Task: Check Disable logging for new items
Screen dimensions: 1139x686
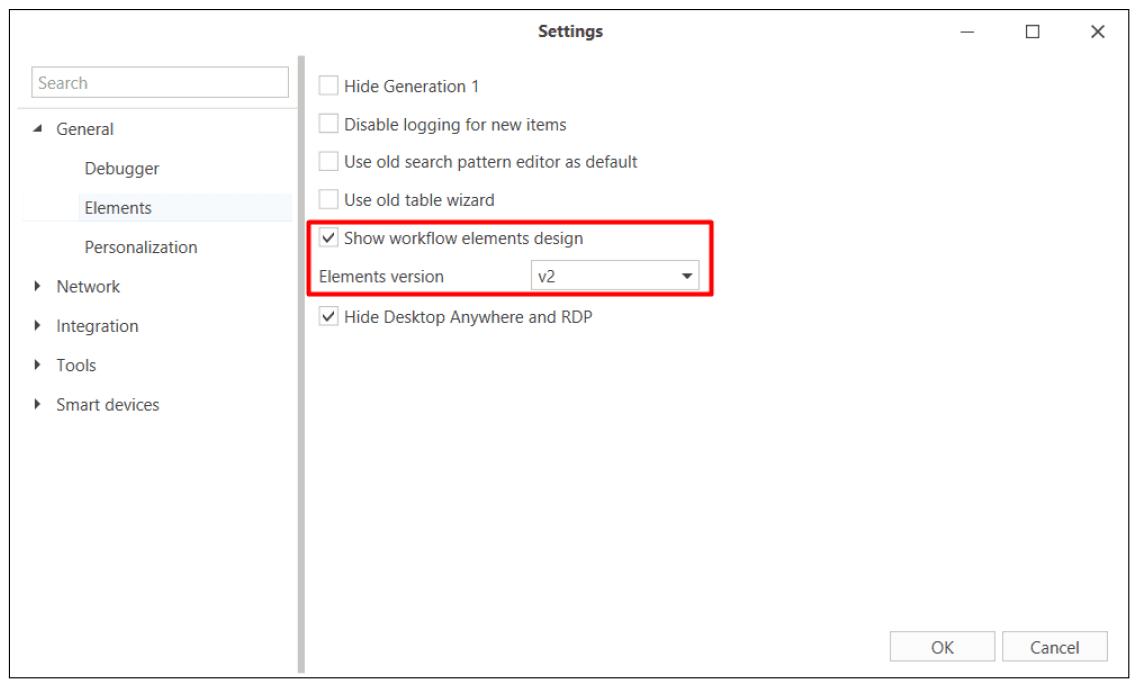Action: pyautogui.click(x=329, y=124)
